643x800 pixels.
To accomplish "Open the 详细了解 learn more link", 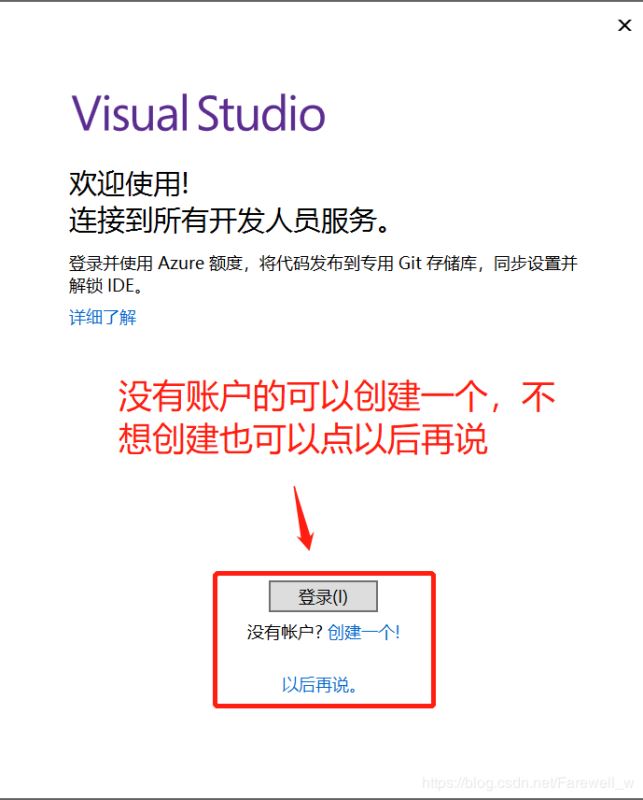I will (x=103, y=317).
